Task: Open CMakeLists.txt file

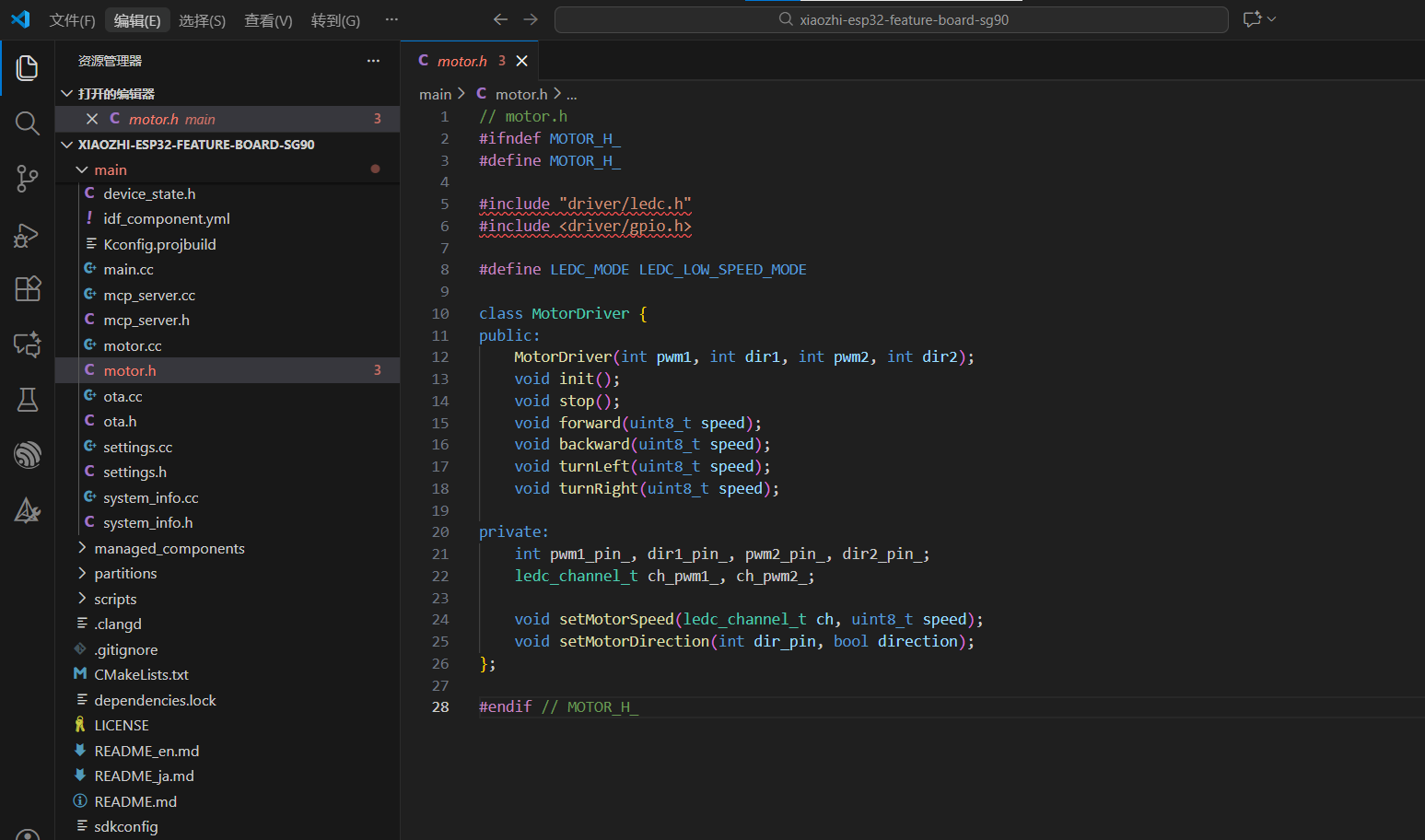Action: pyautogui.click(x=141, y=674)
